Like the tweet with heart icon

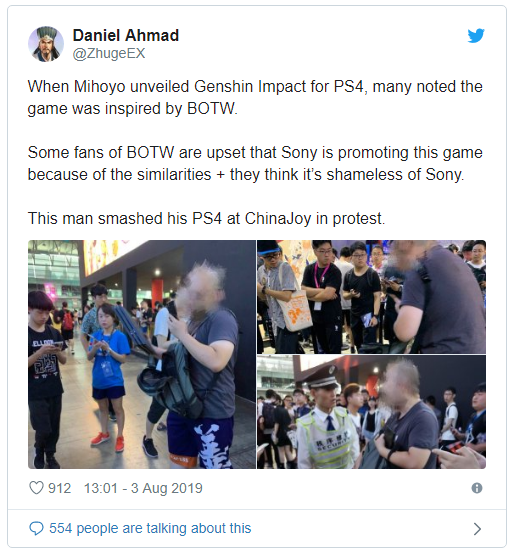coord(36,488)
